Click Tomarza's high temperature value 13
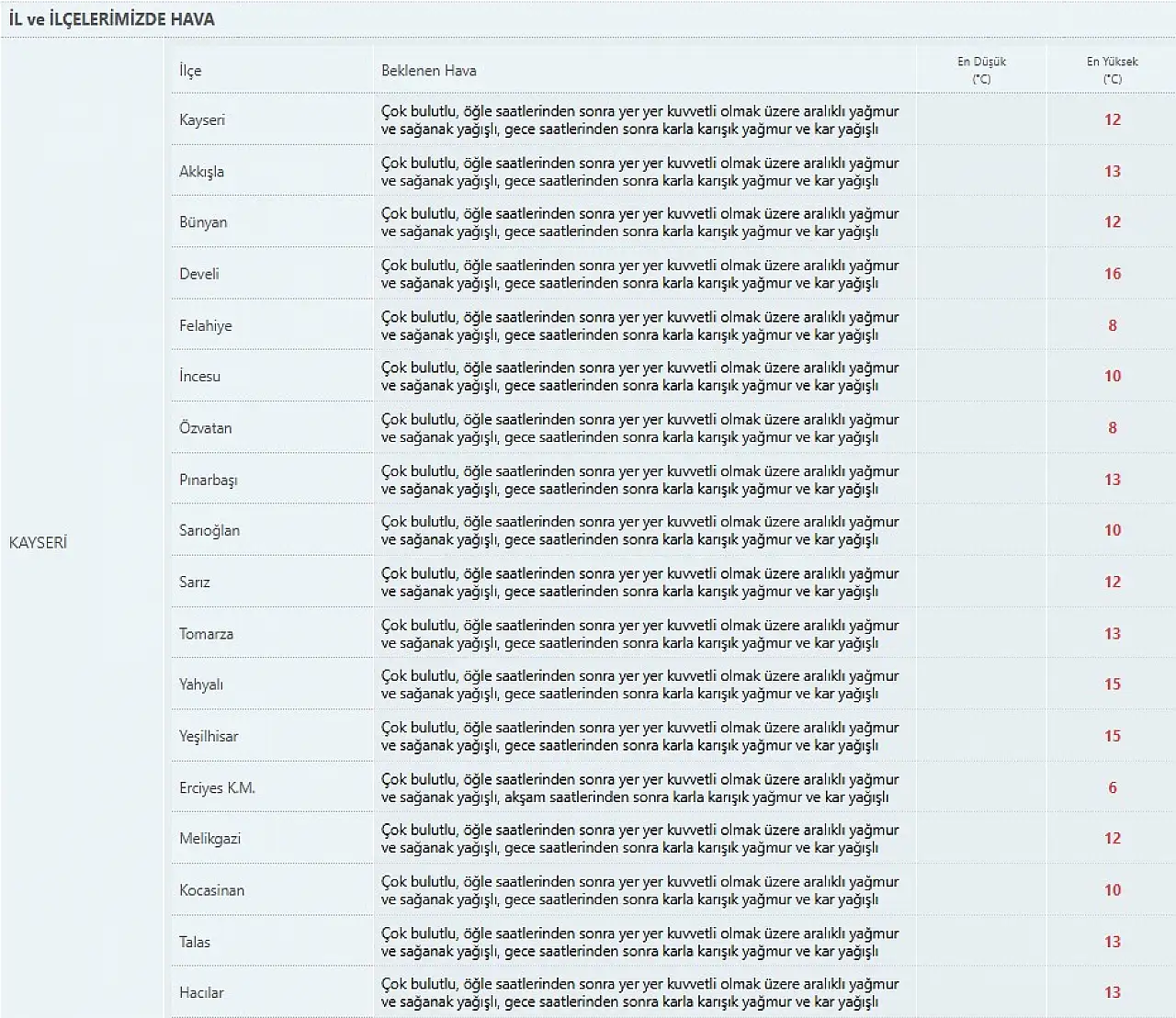Image resolution: width=1176 pixels, height=1018 pixels. click(x=1113, y=633)
